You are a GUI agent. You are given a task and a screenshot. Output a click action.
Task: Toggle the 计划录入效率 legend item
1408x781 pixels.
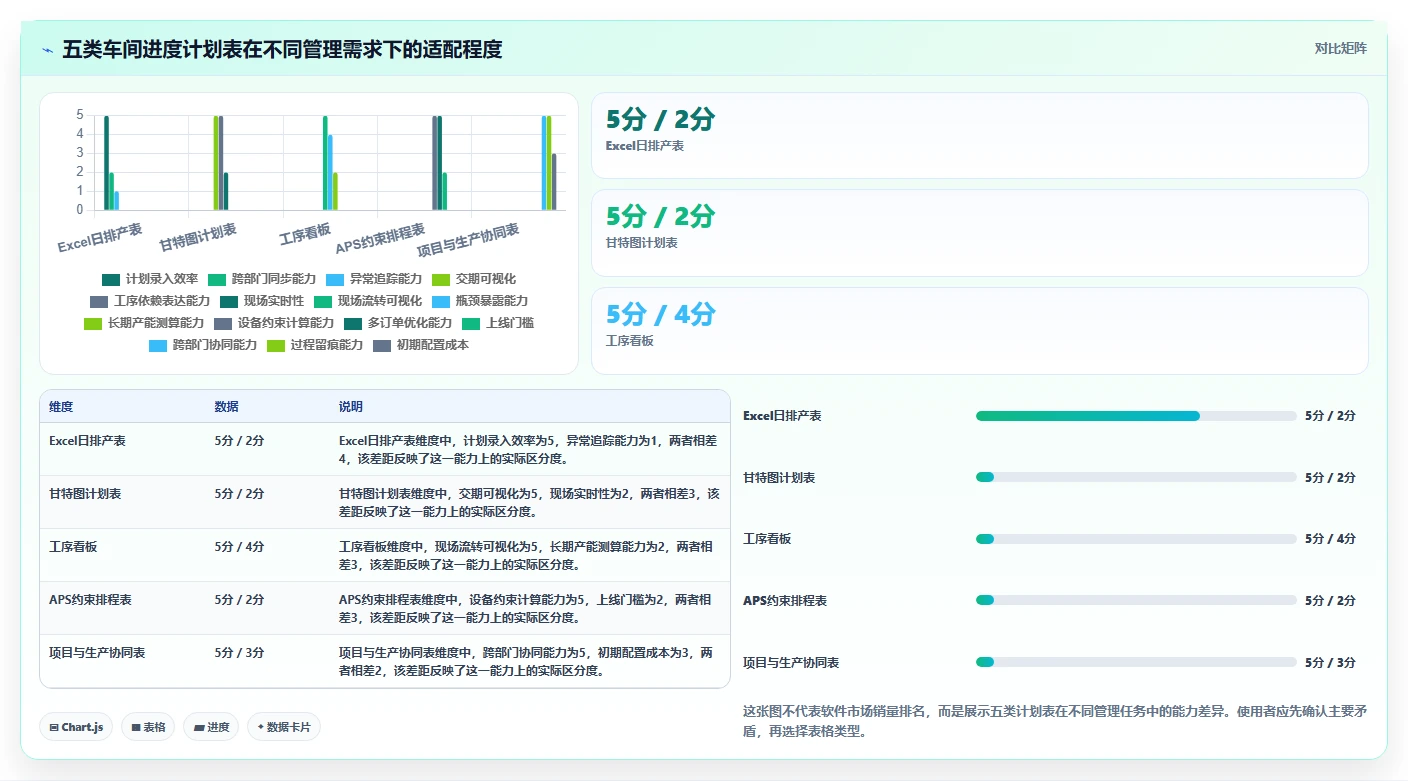(x=150, y=279)
